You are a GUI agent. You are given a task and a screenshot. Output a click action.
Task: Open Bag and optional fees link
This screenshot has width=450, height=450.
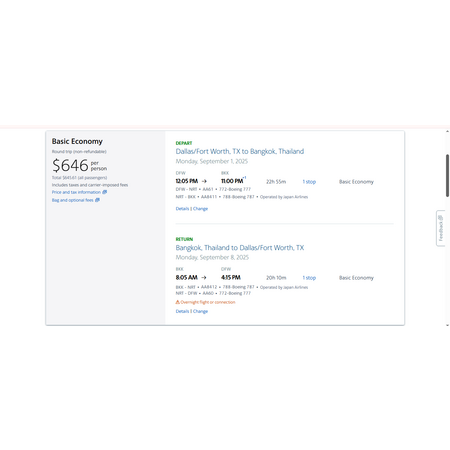point(72,200)
